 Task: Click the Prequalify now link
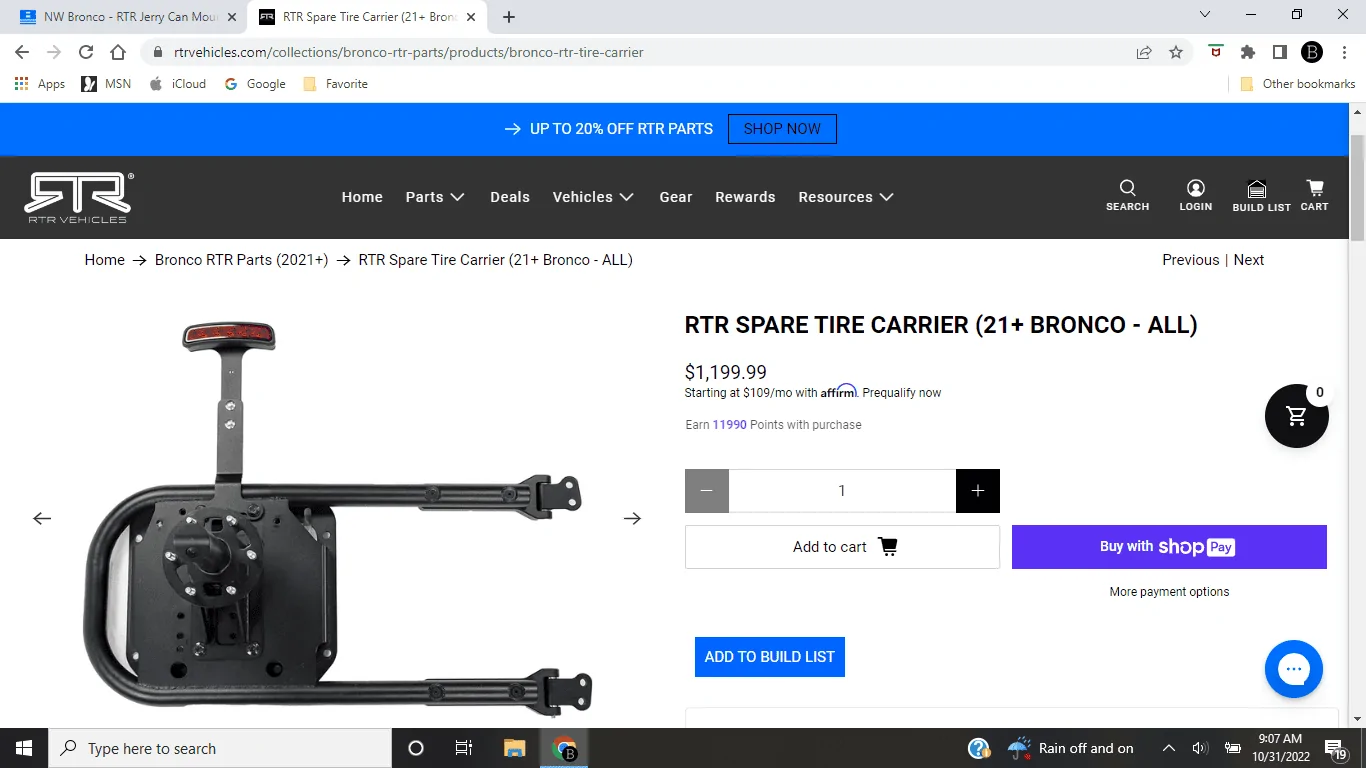[x=902, y=393]
